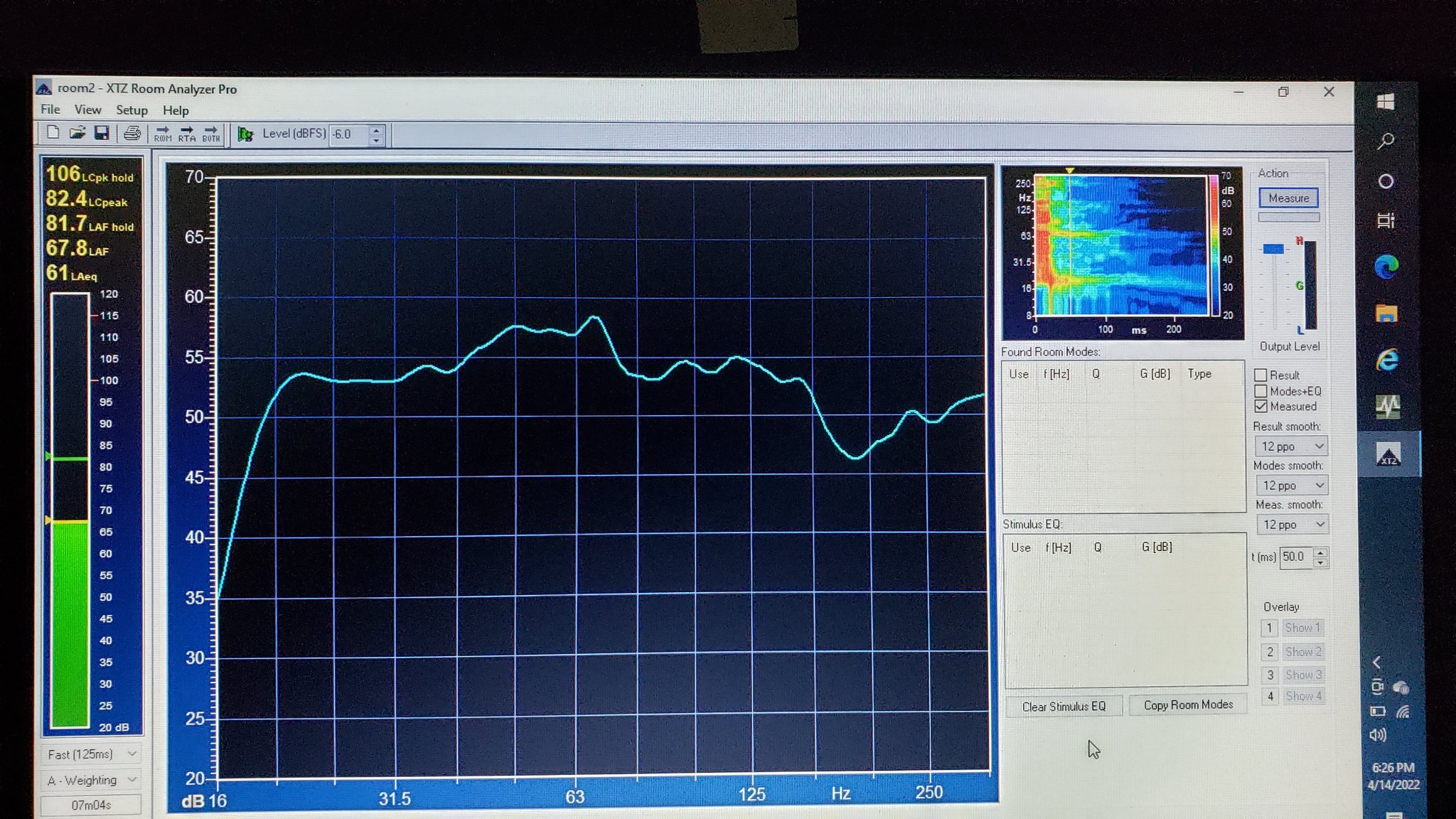This screenshot has height=819, width=1456.
Task: Toggle overlay slot 1 button
Action: click(x=1270, y=628)
